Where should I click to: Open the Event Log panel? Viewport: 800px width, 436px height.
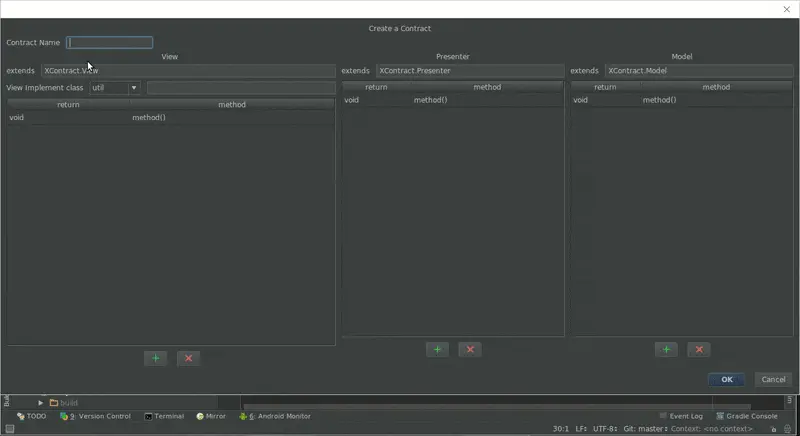coord(681,416)
